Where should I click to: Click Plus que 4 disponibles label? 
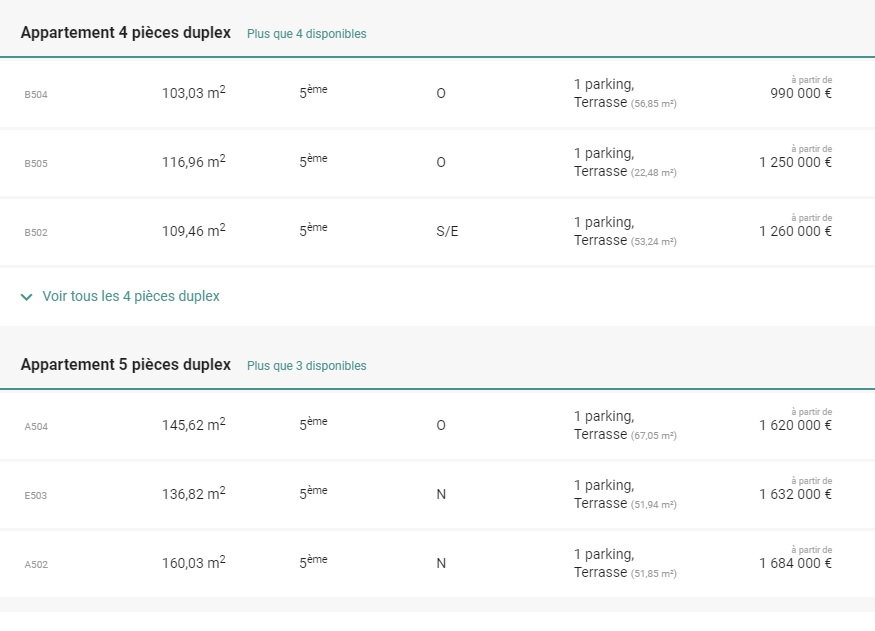tap(306, 34)
